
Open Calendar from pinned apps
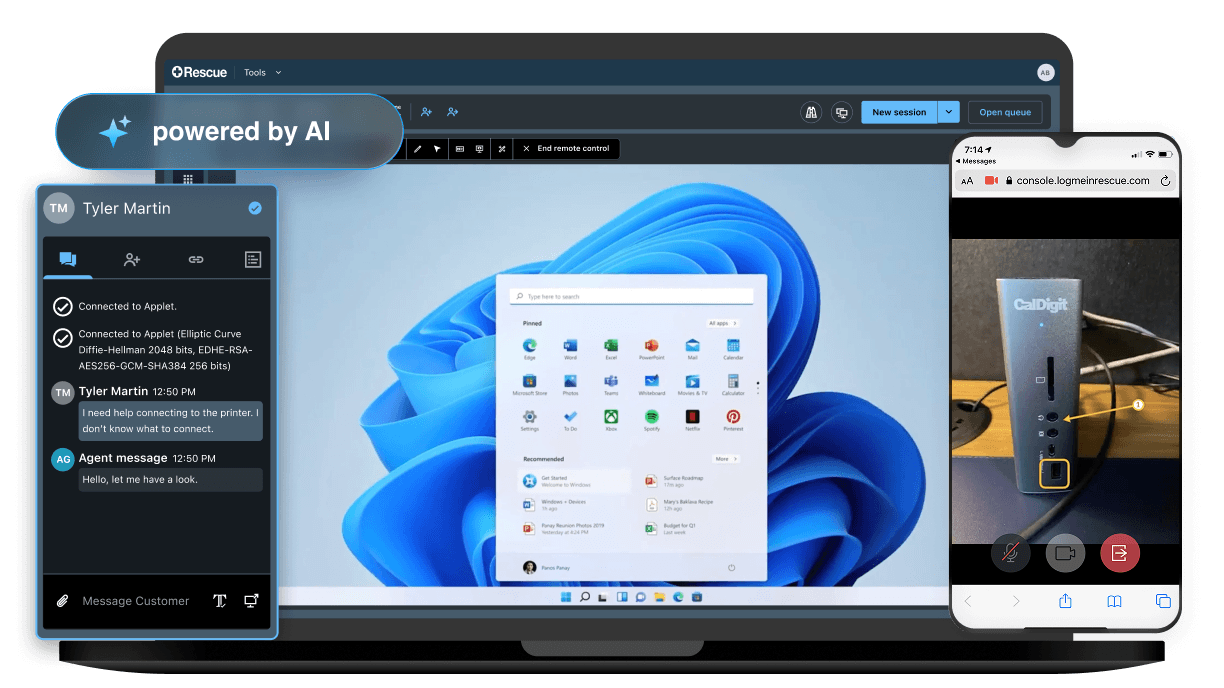click(x=733, y=348)
